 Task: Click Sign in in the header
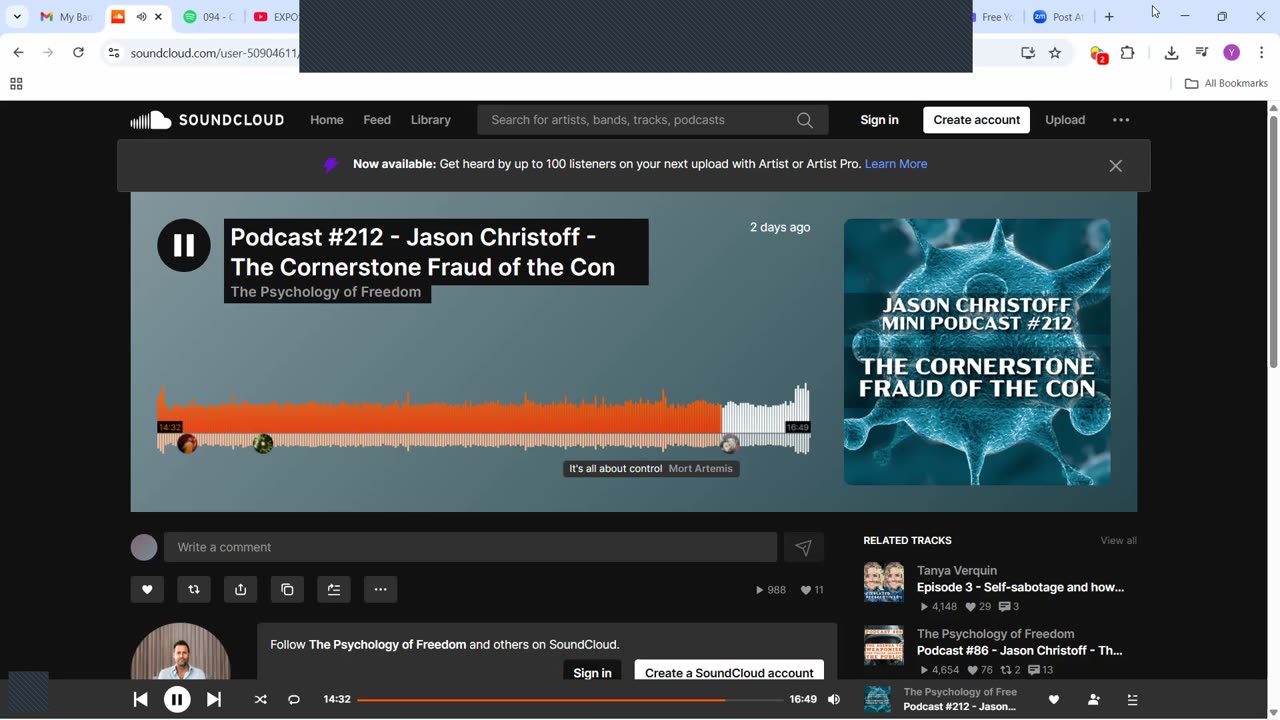880,120
